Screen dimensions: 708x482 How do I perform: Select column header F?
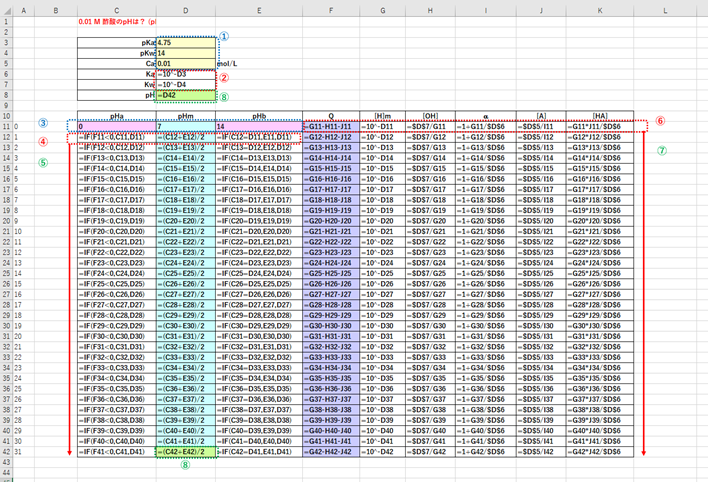(x=331, y=10)
